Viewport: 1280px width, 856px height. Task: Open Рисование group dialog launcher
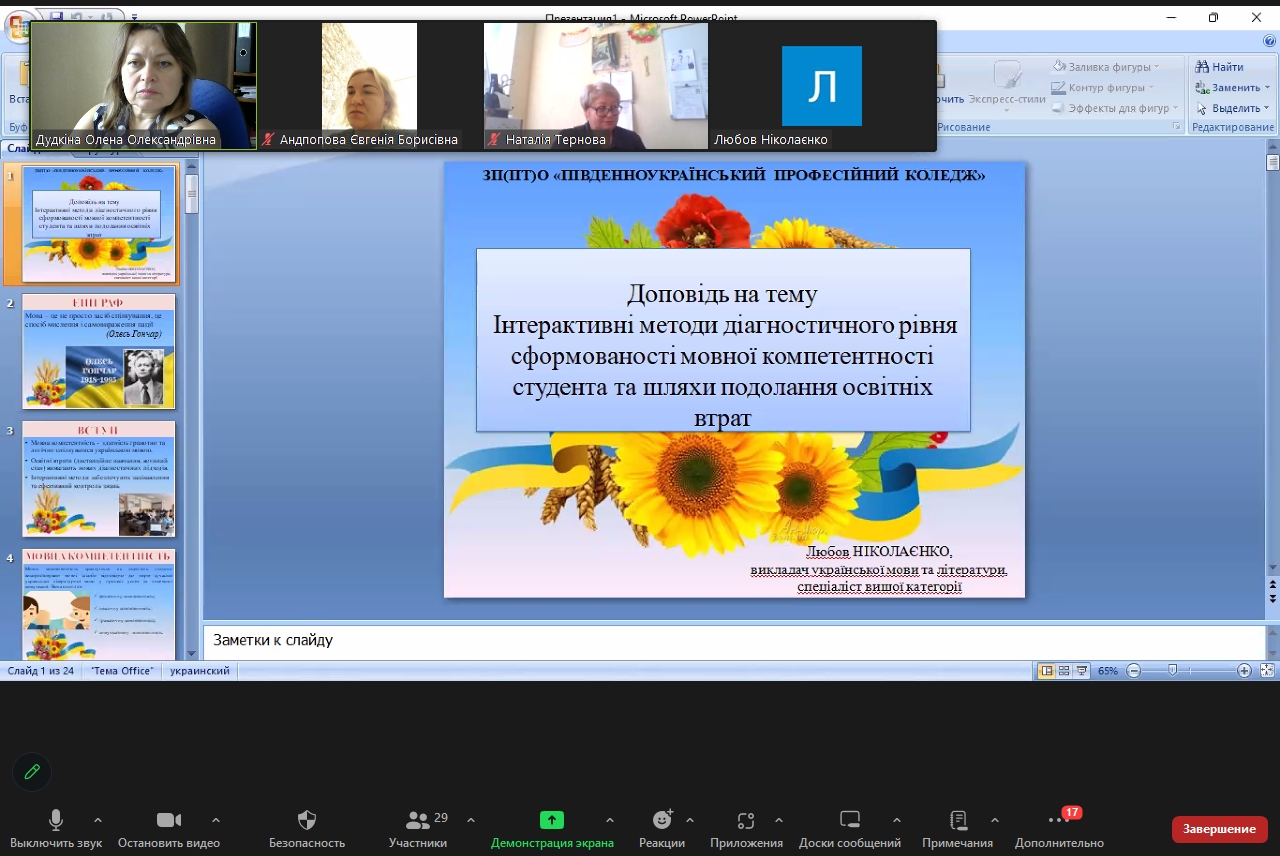[x=1176, y=128]
